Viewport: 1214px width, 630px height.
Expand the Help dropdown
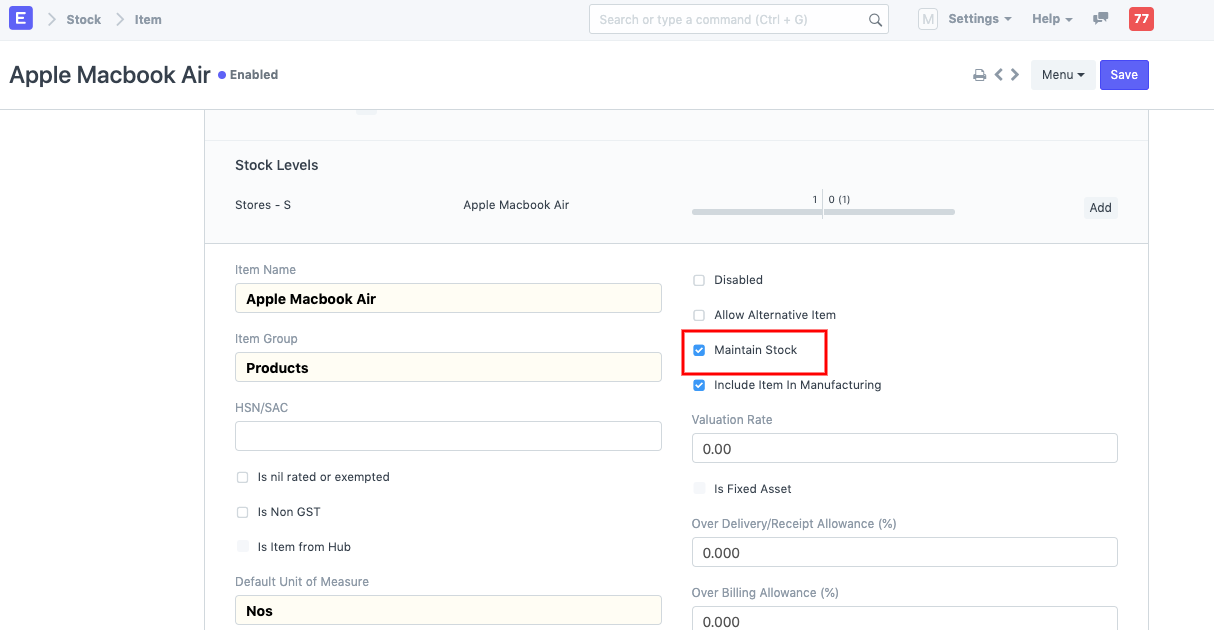(x=1052, y=19)
